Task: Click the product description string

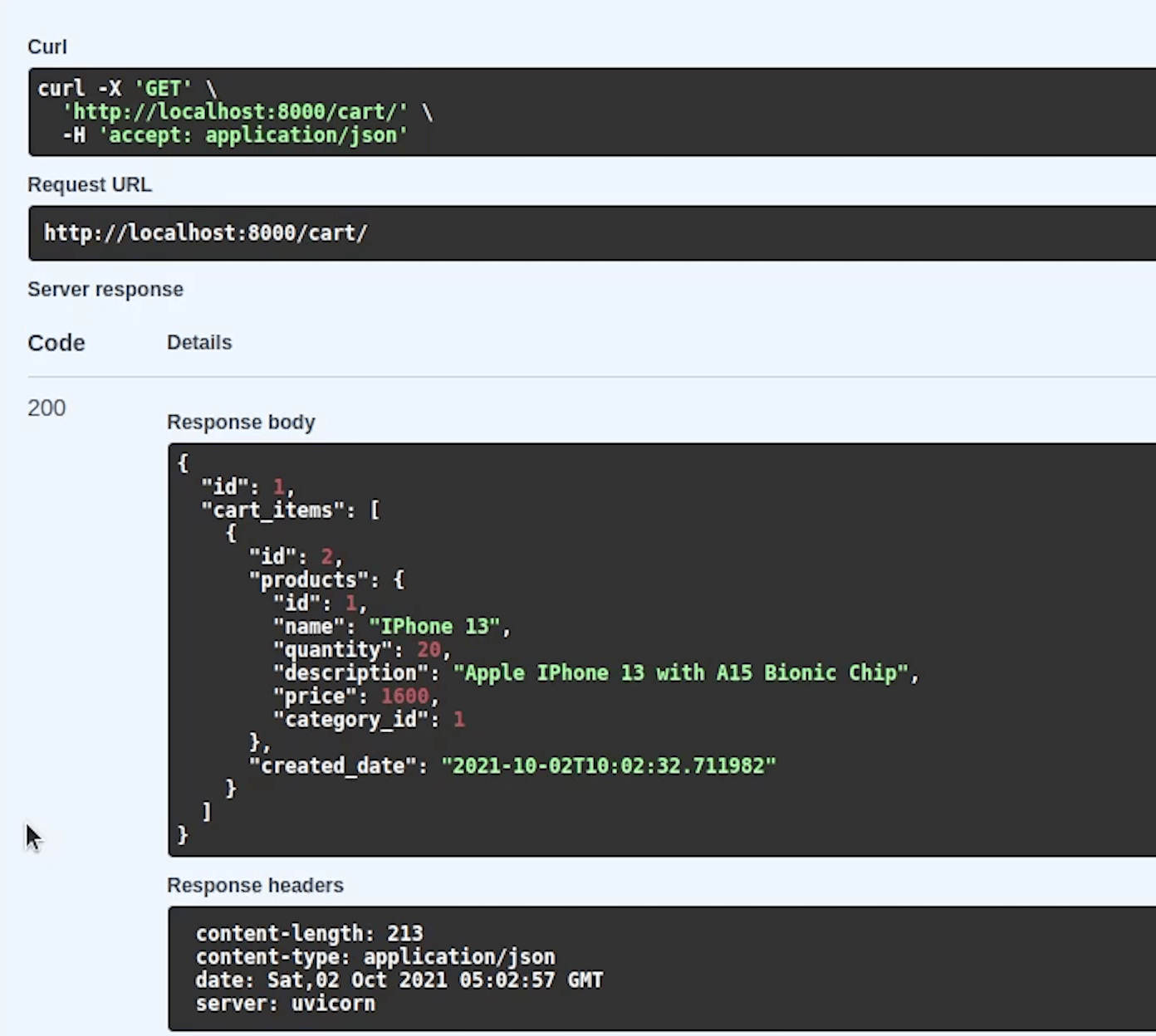Action: (x=680, y=673)
